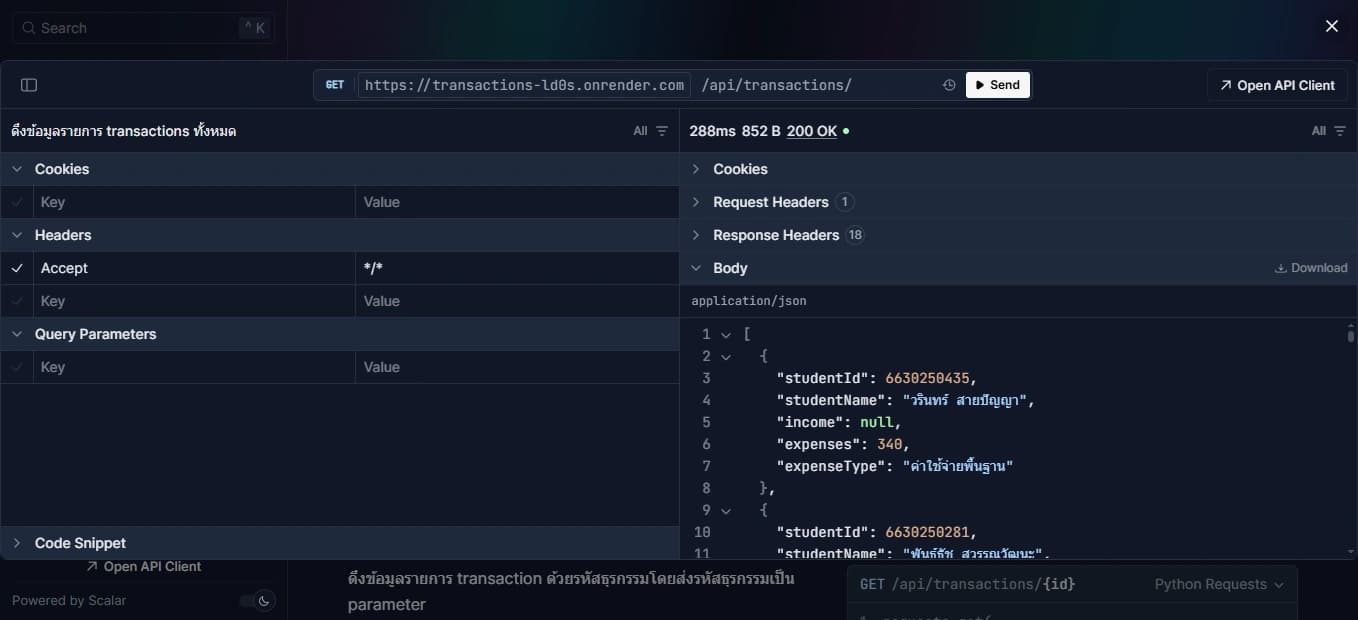Screen dimensions: 1358x620
Task: Collapse the JSON object at line 2
Action: 726,356
